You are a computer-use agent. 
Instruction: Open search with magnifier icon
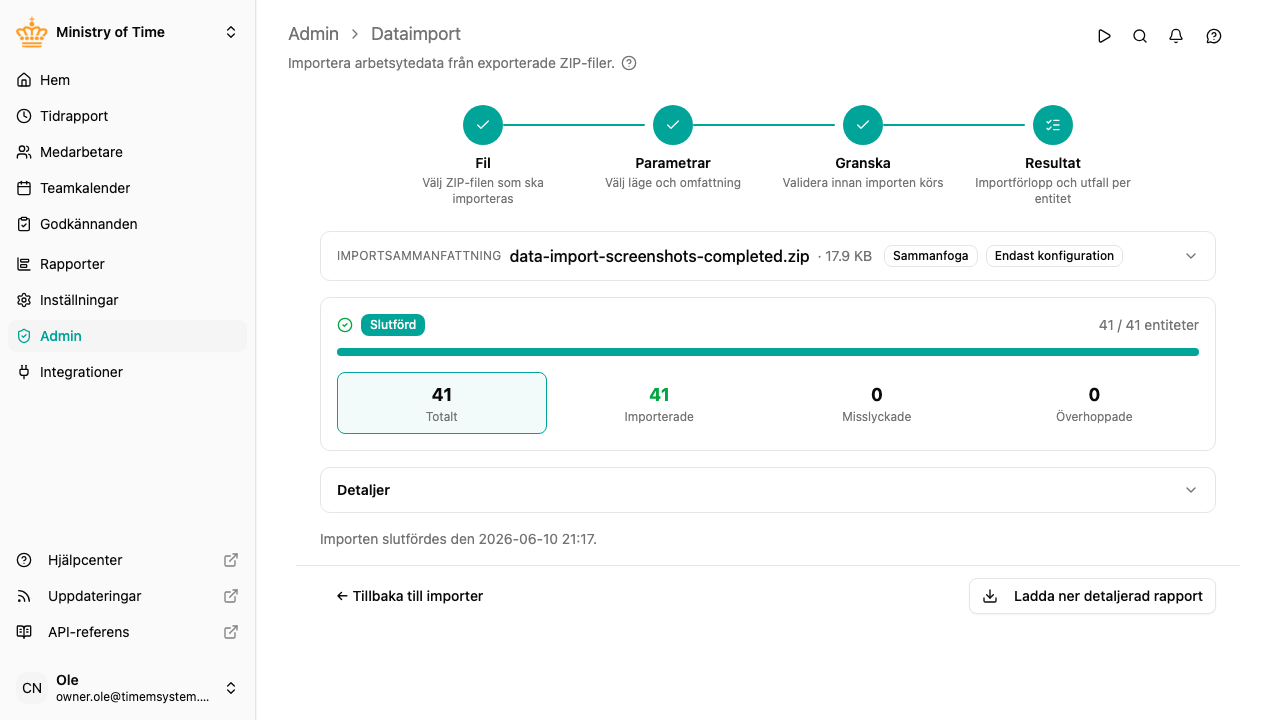pyautogui.click(x=1140, y=36)
